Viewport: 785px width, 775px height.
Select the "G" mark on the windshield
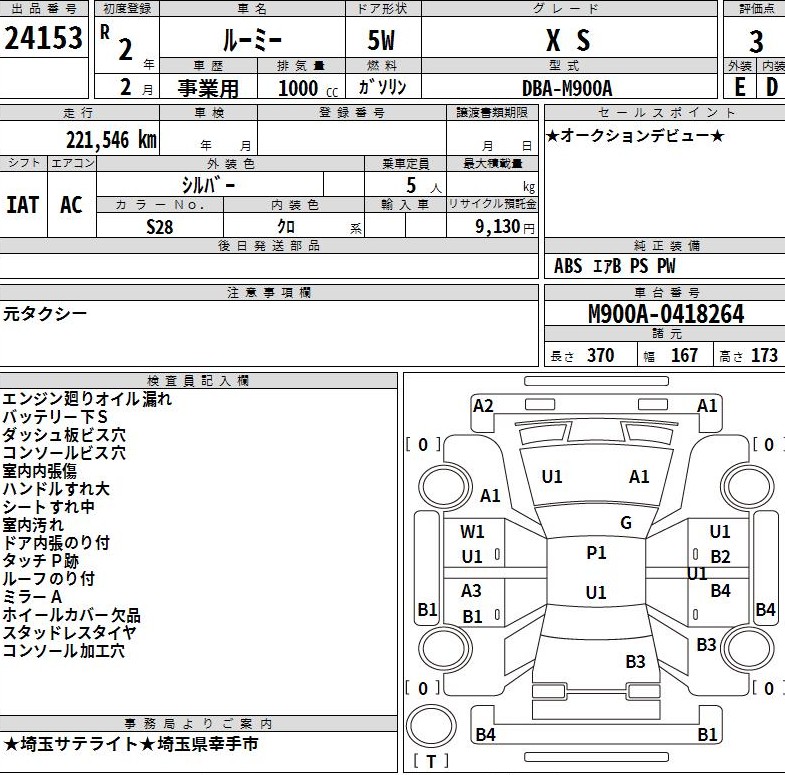click(626, 523)
